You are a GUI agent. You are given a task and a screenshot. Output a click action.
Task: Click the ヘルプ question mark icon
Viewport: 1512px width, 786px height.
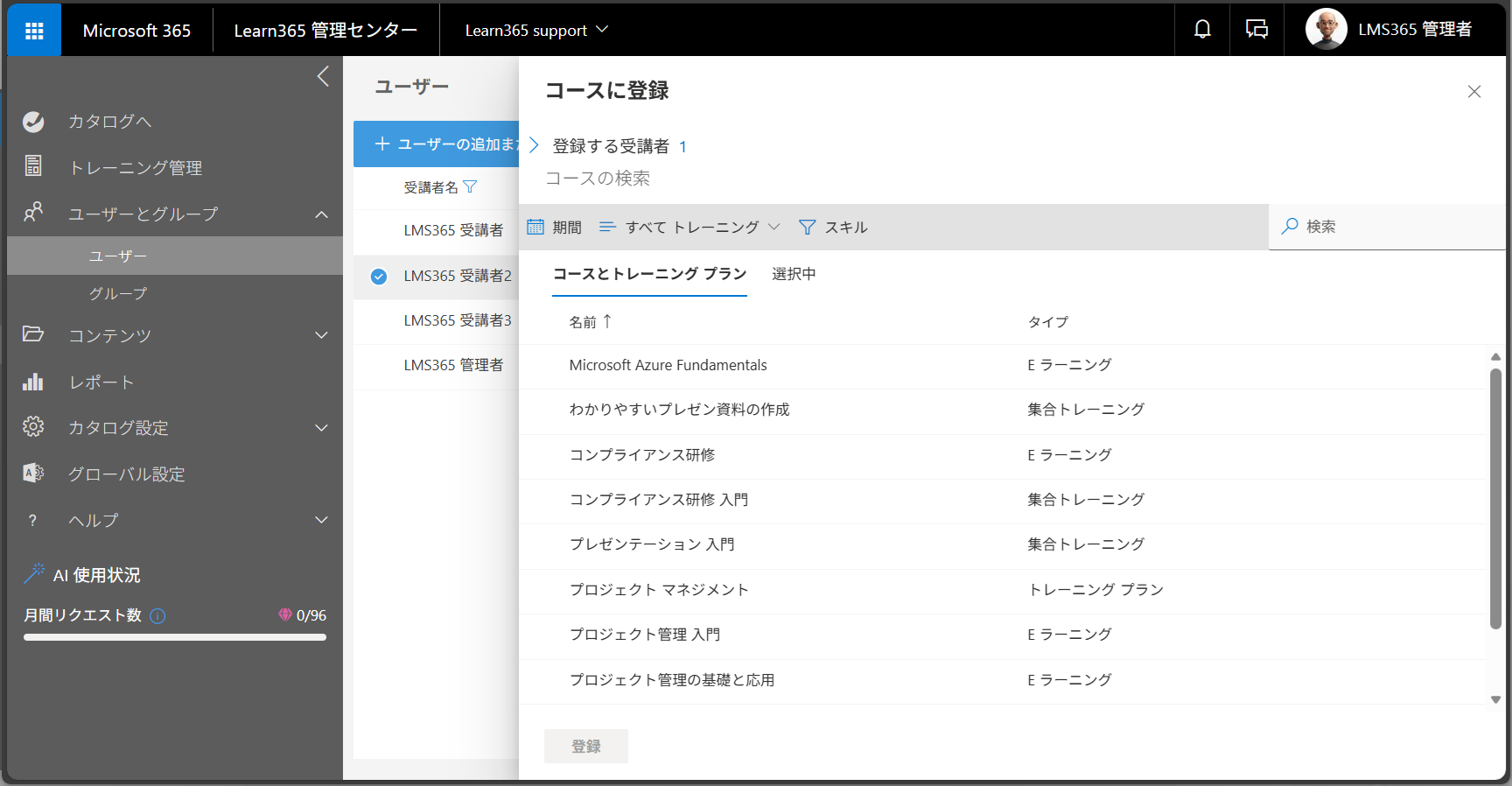33,521
